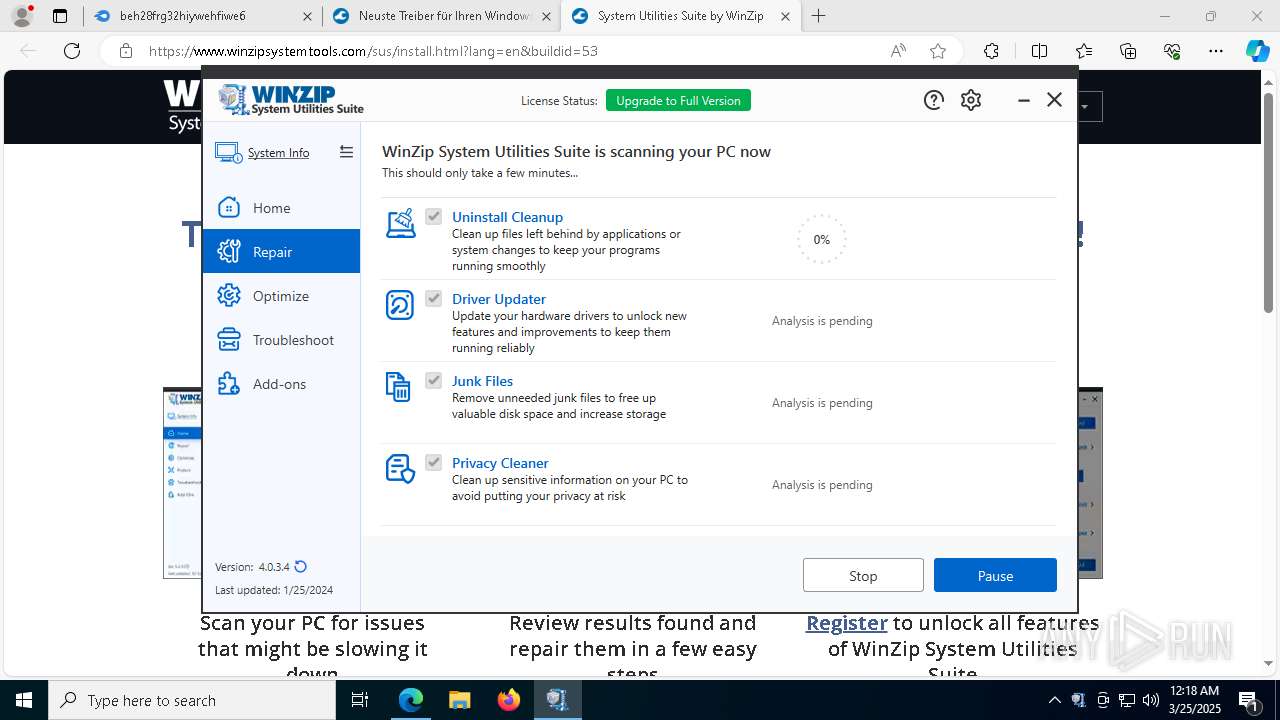Refresh the browser page
The width and height of the screenshot is (1280, 720).
pos(72,51)
